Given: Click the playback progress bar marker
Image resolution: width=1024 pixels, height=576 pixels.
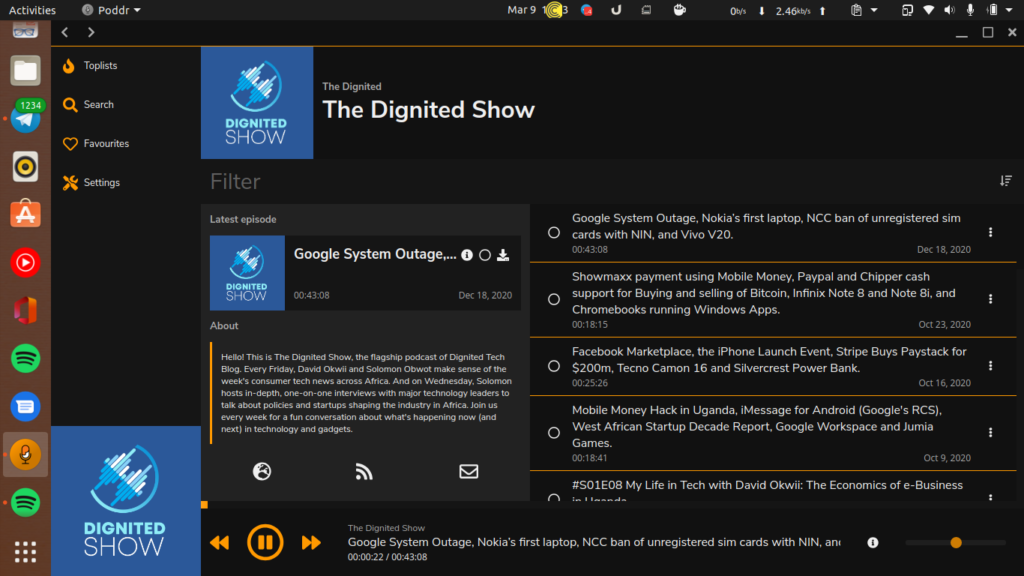Looking at the screenshot, I should (x=204, y=505).
